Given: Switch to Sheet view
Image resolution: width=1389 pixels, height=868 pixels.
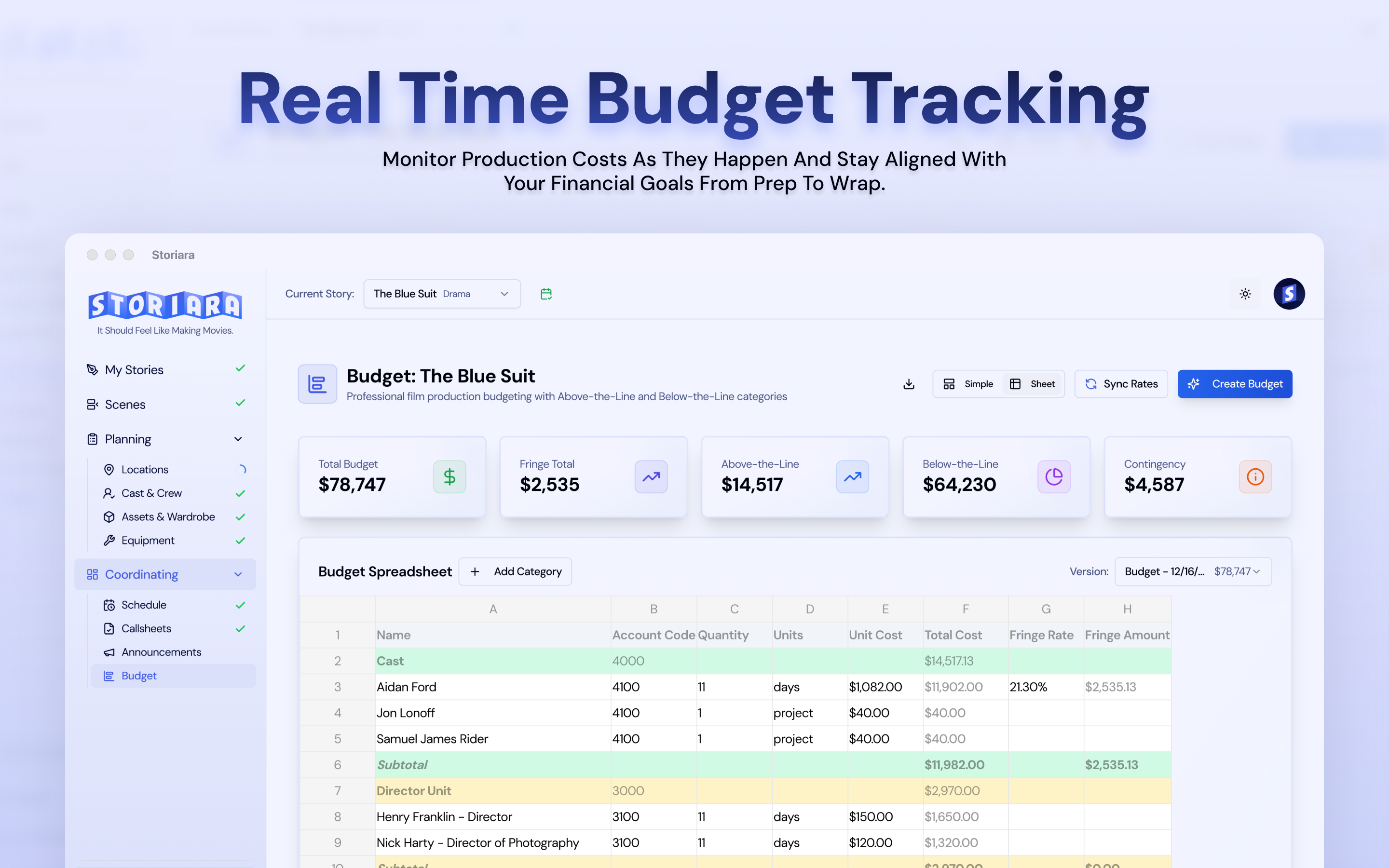Looking at the screenshot, I should coord(1033,384).
